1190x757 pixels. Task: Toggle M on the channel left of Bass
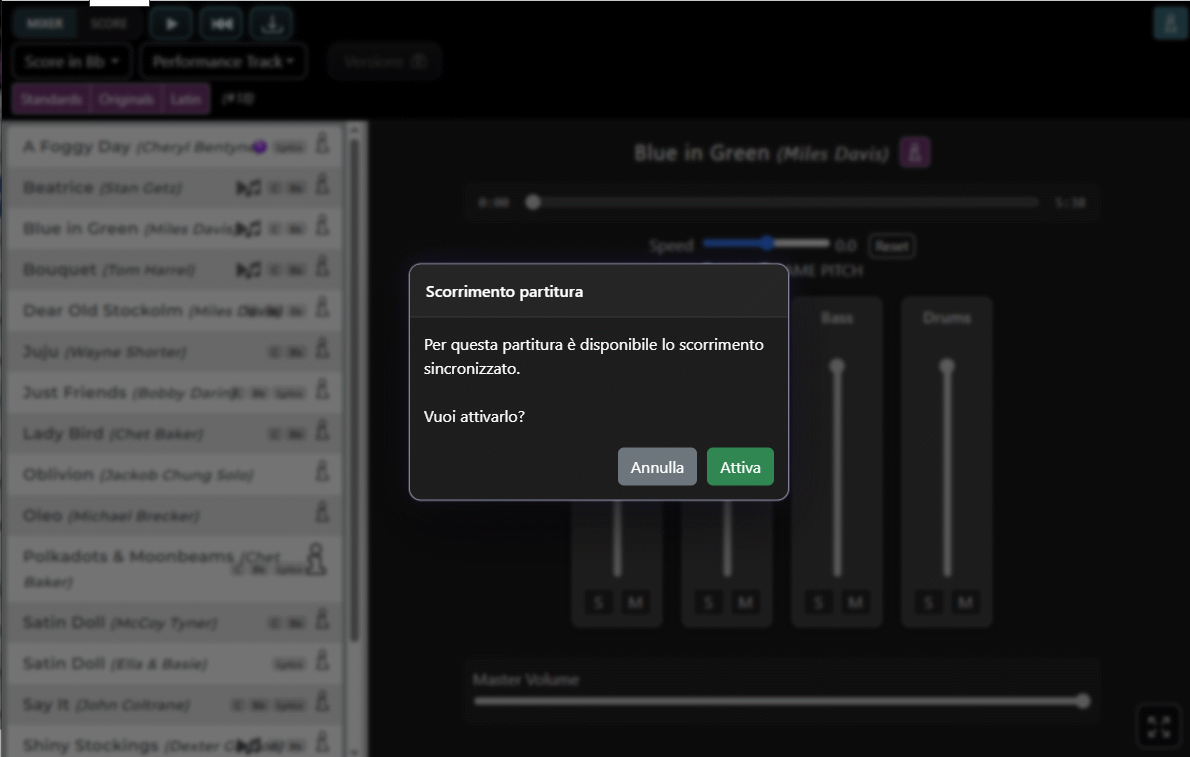click(745, 603)
